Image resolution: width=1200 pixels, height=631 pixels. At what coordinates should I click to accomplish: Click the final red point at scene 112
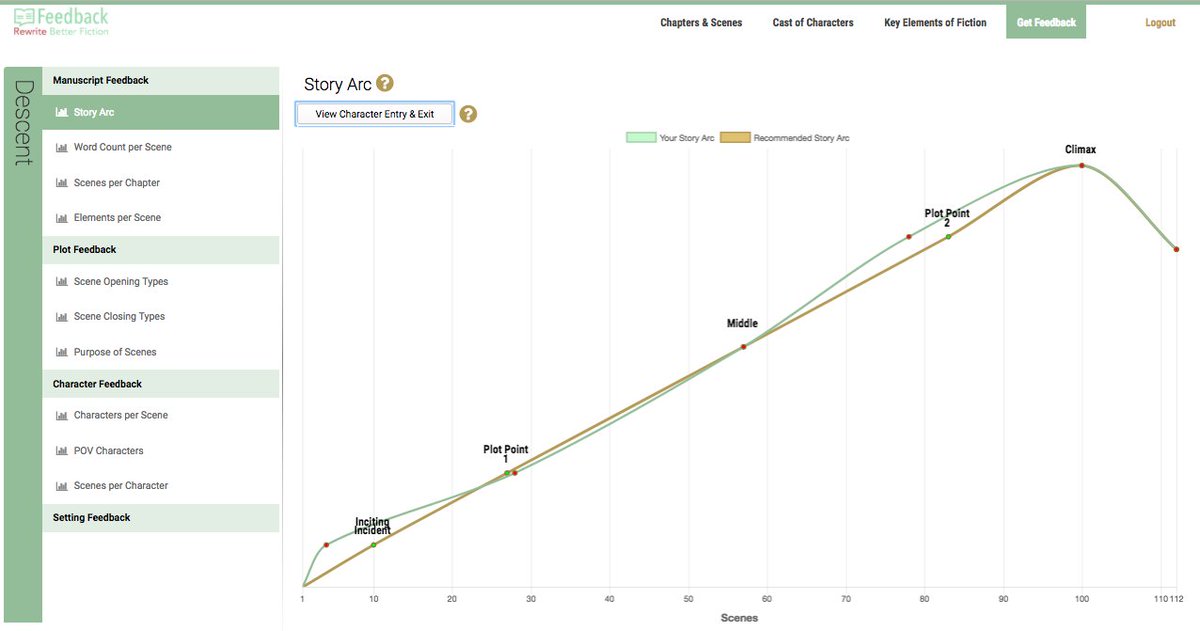pyautogui.click(x=1176, y=249)
